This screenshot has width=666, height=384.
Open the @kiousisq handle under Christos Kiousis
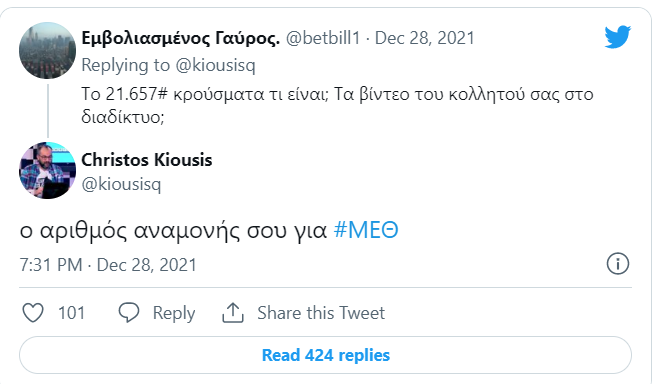[x=121, y=184]
